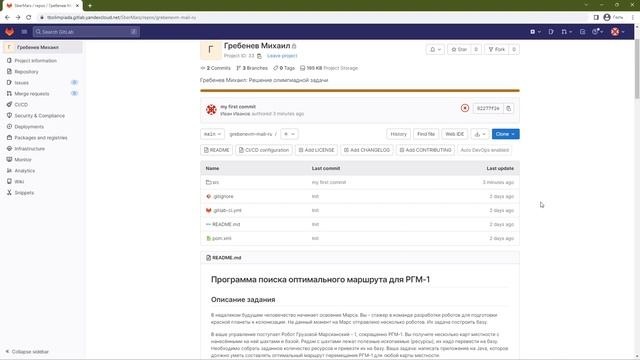This screenshot has width=640, height=360.
Task: Copy the commit SHA with the copy icon
Action: point(509,108)
